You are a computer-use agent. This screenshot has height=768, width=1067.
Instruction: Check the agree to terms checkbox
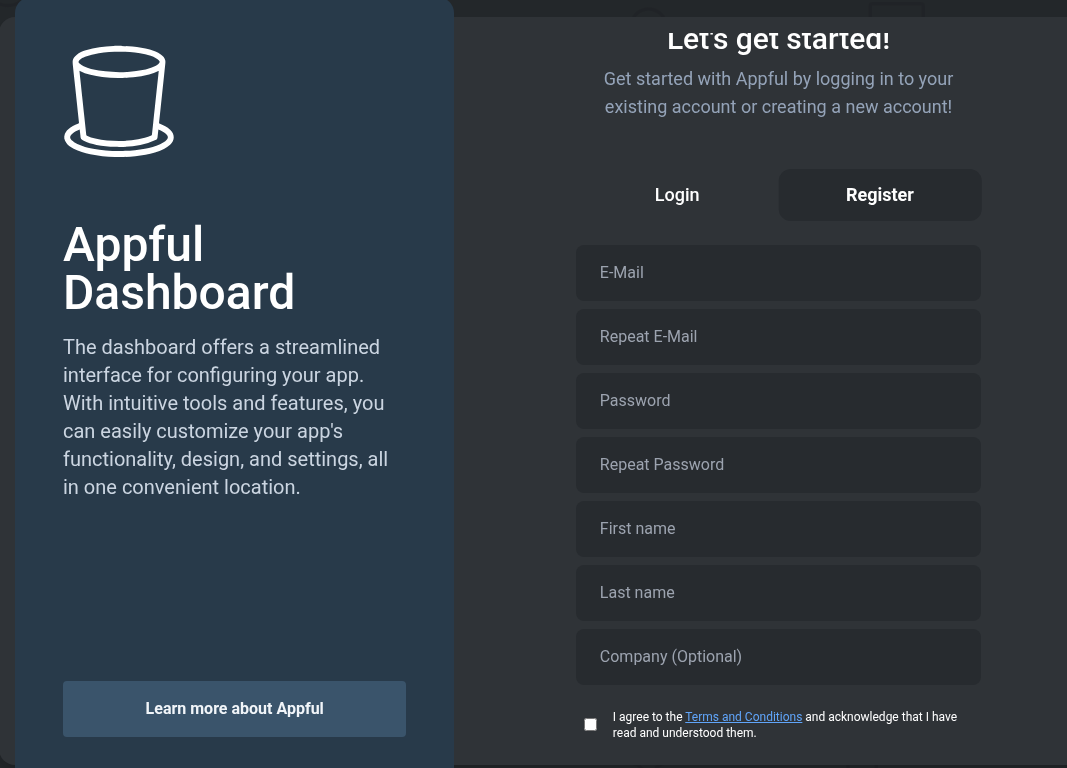click(x=590, y=724)
